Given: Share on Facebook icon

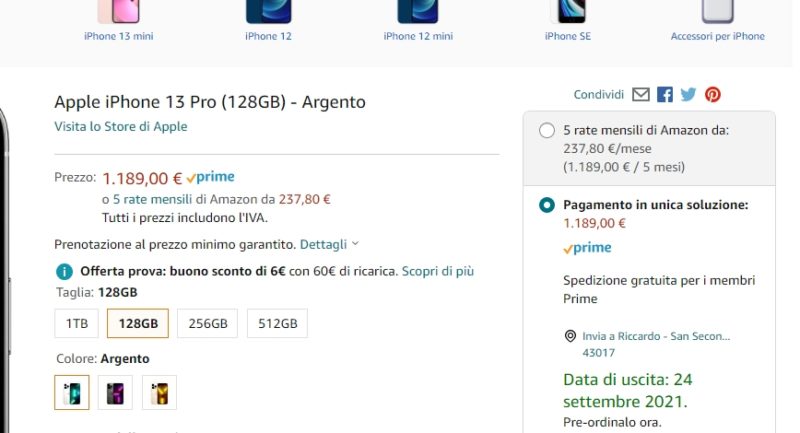Looking at the screenshot, I should [x=665, y=95].
